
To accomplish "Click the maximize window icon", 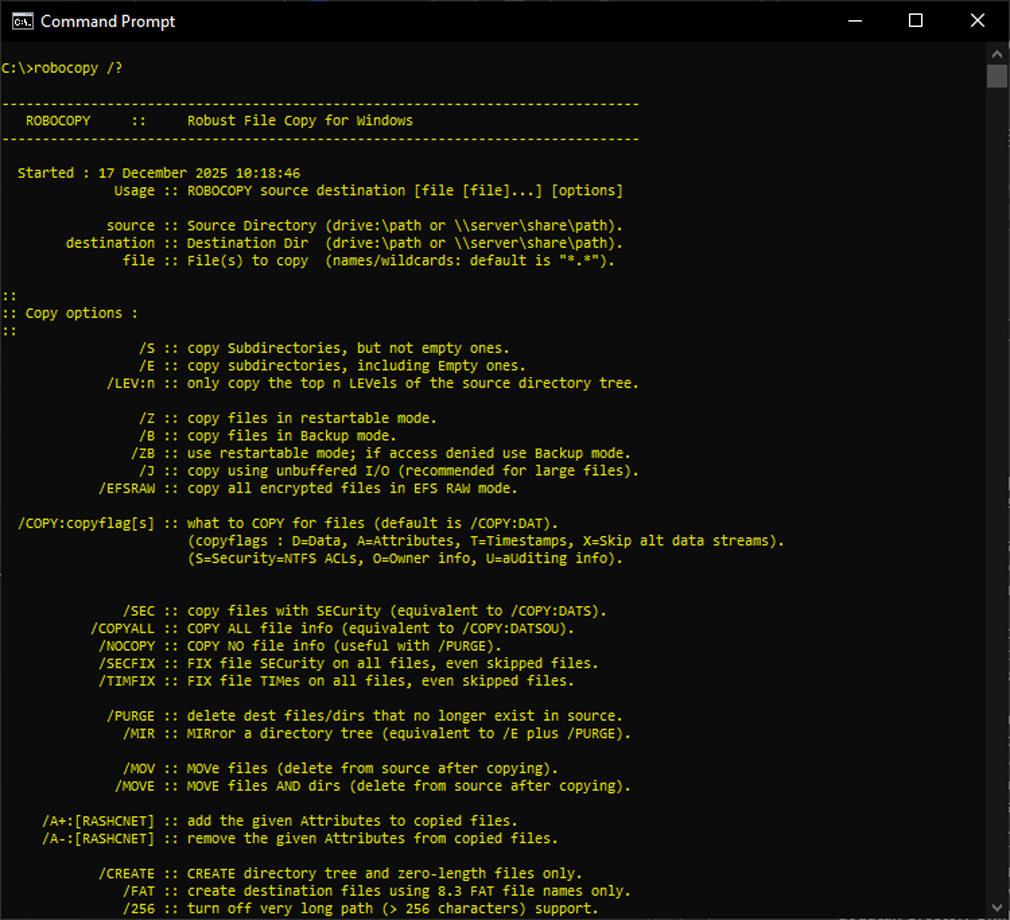I will pos(916,21).
